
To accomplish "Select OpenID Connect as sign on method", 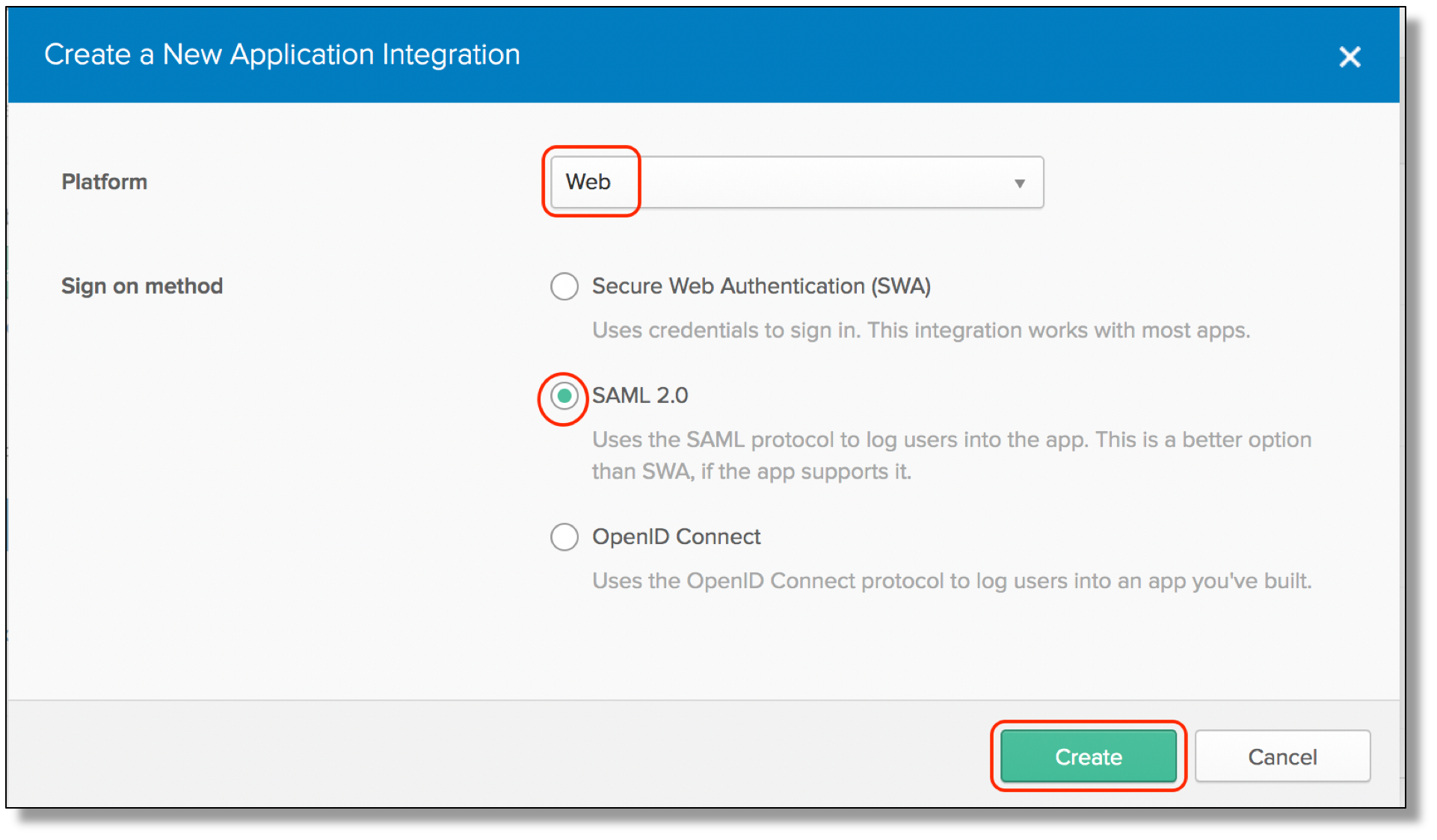I will pyautogui.click(x=564, y=537).
